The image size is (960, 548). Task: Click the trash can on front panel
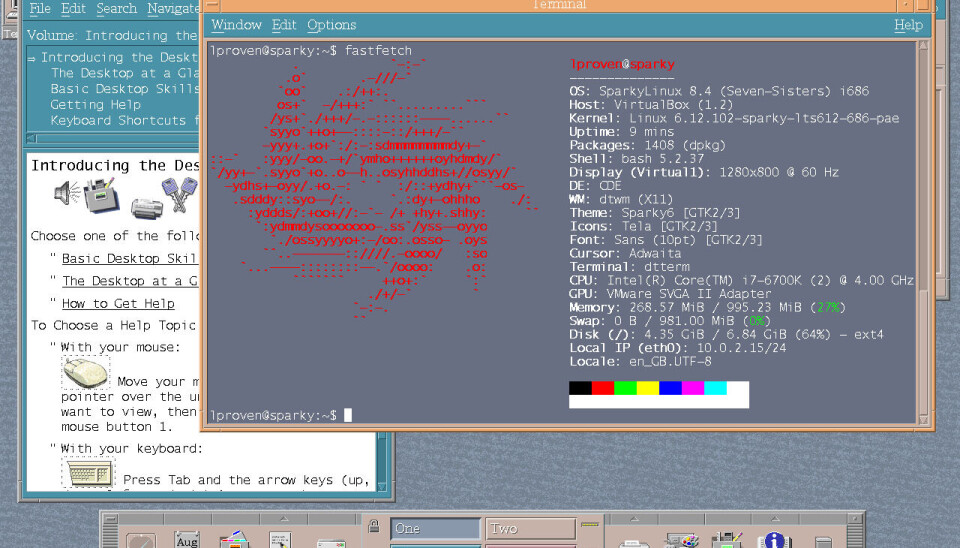pos(823,542)
